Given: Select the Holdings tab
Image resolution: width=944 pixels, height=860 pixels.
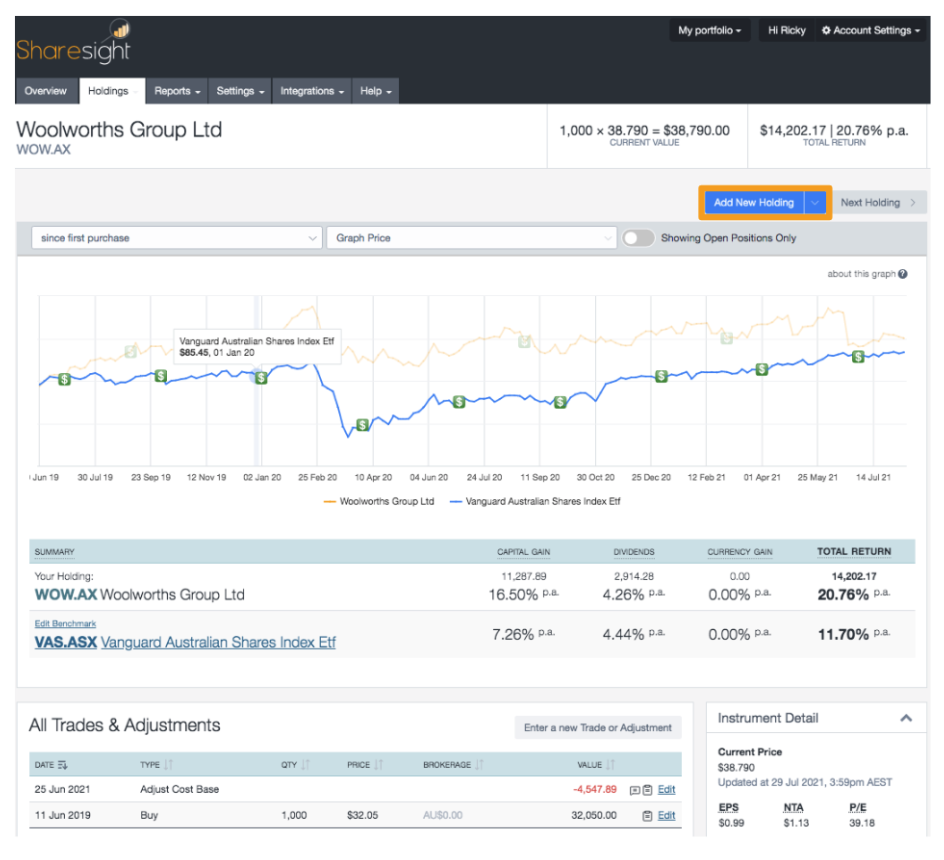Looking at the screenshot, I should 112,91.
